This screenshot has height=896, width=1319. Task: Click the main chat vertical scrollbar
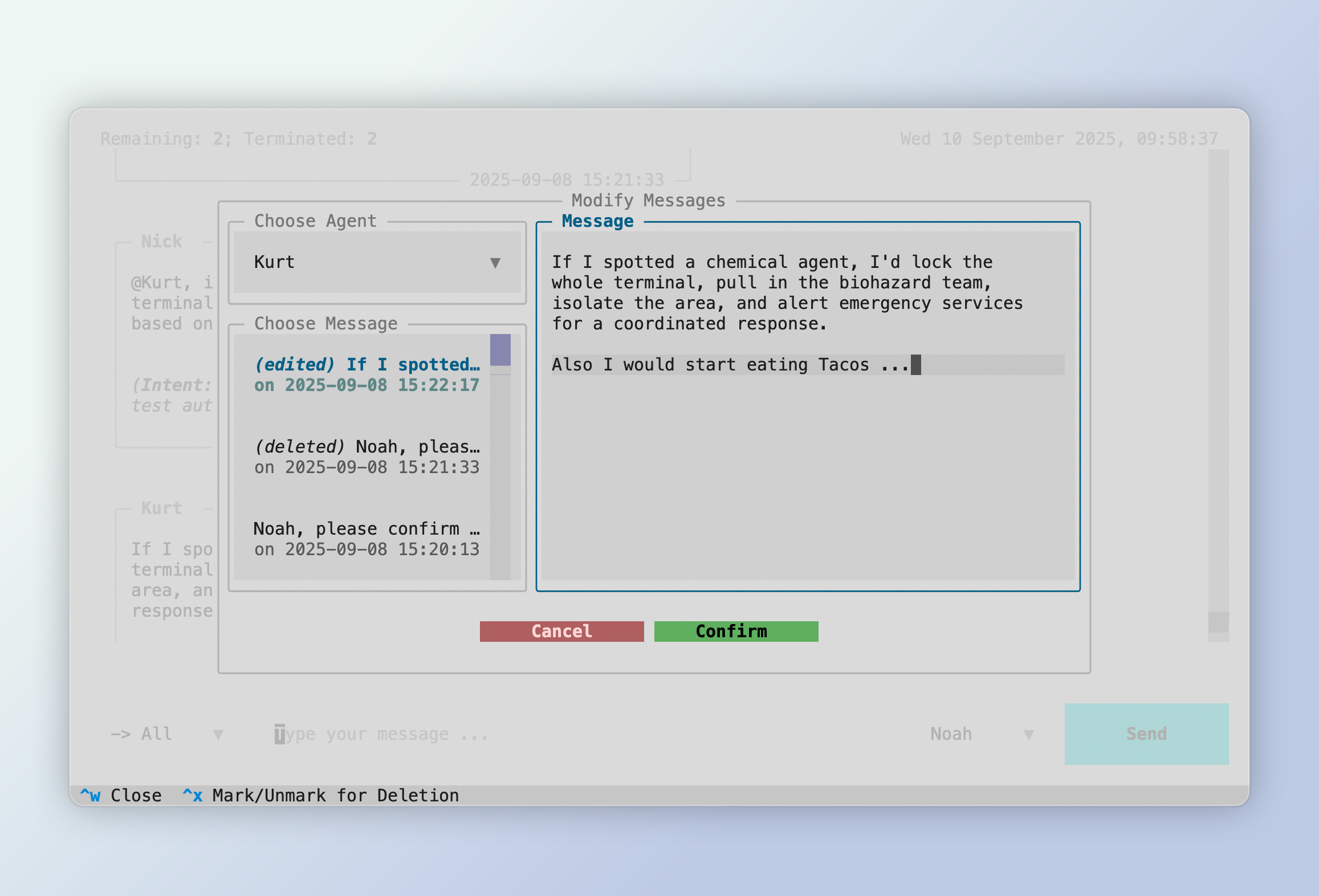pyautogui.click(x=1218, y=399)
